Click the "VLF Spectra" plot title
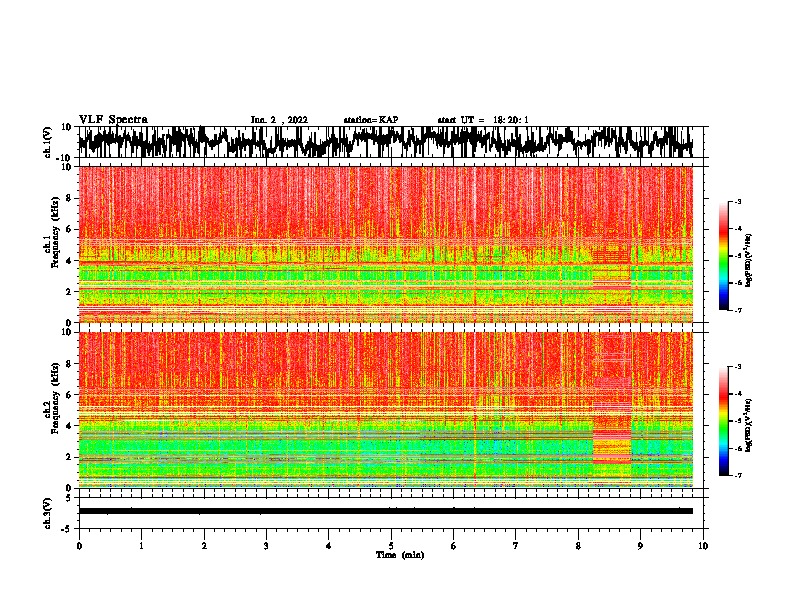Screen dimensions: 792x612 [x=113, y=120]
